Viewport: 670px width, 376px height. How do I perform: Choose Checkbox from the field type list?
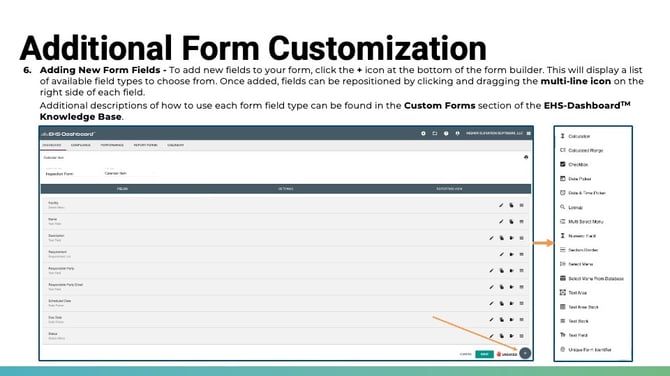(x=574, y=164)
